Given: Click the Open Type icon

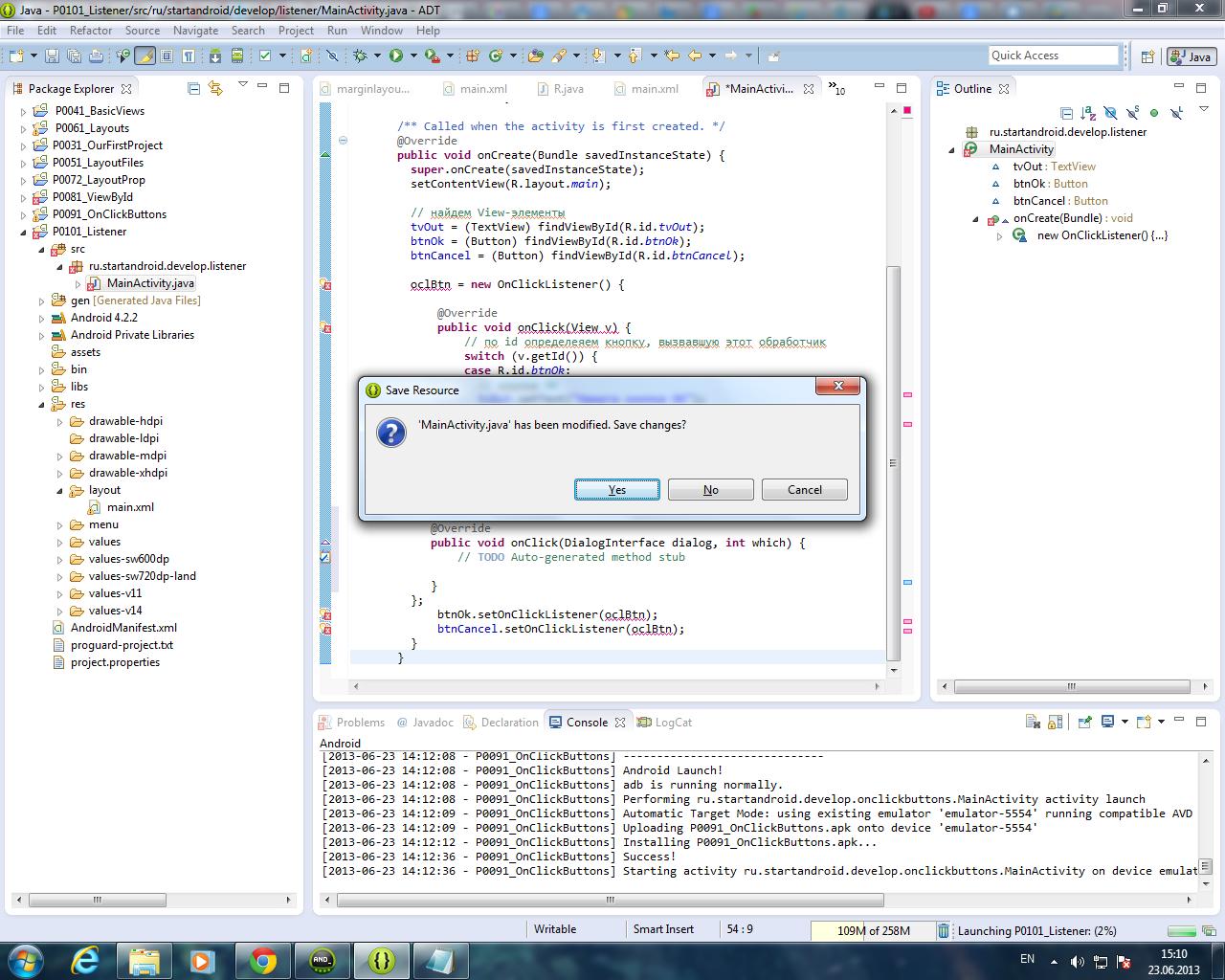Looking at the screenshot, I should (535, 56).
